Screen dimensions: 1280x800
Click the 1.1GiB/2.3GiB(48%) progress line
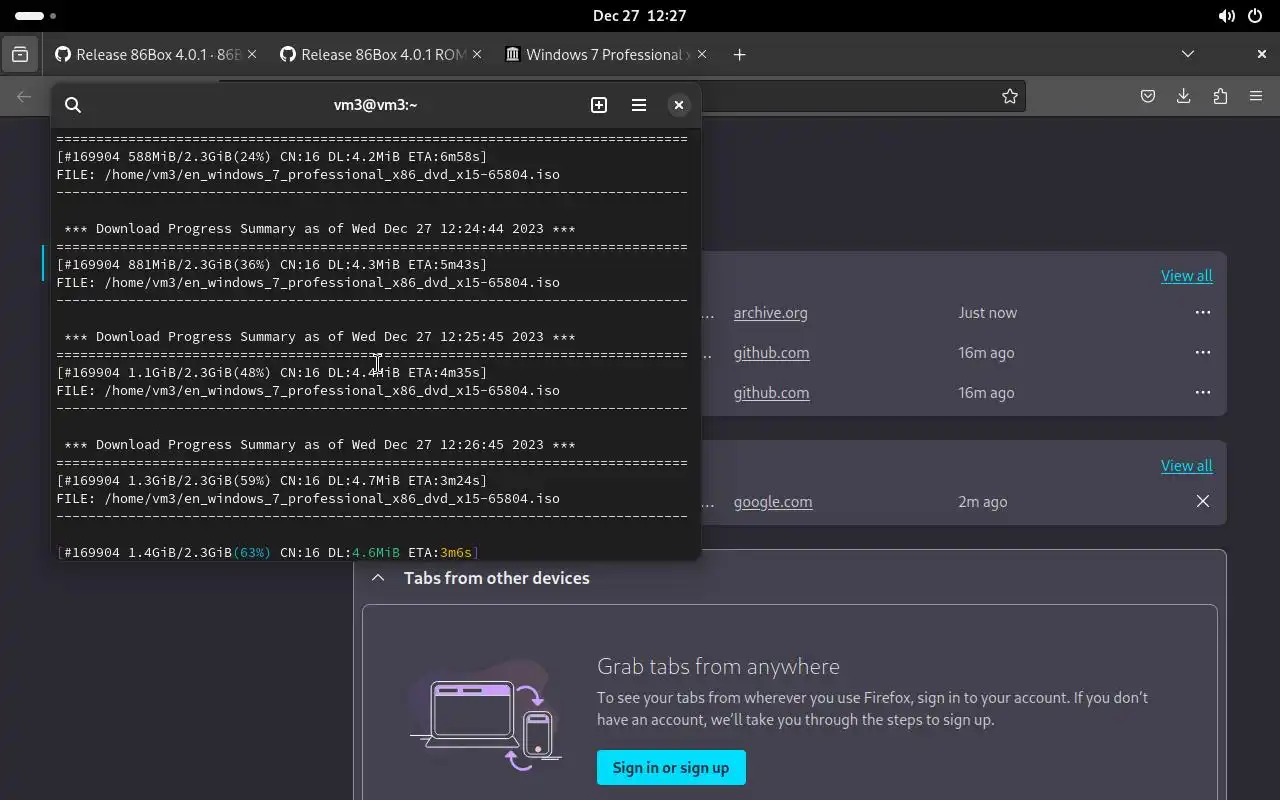(x=272, y=373)
